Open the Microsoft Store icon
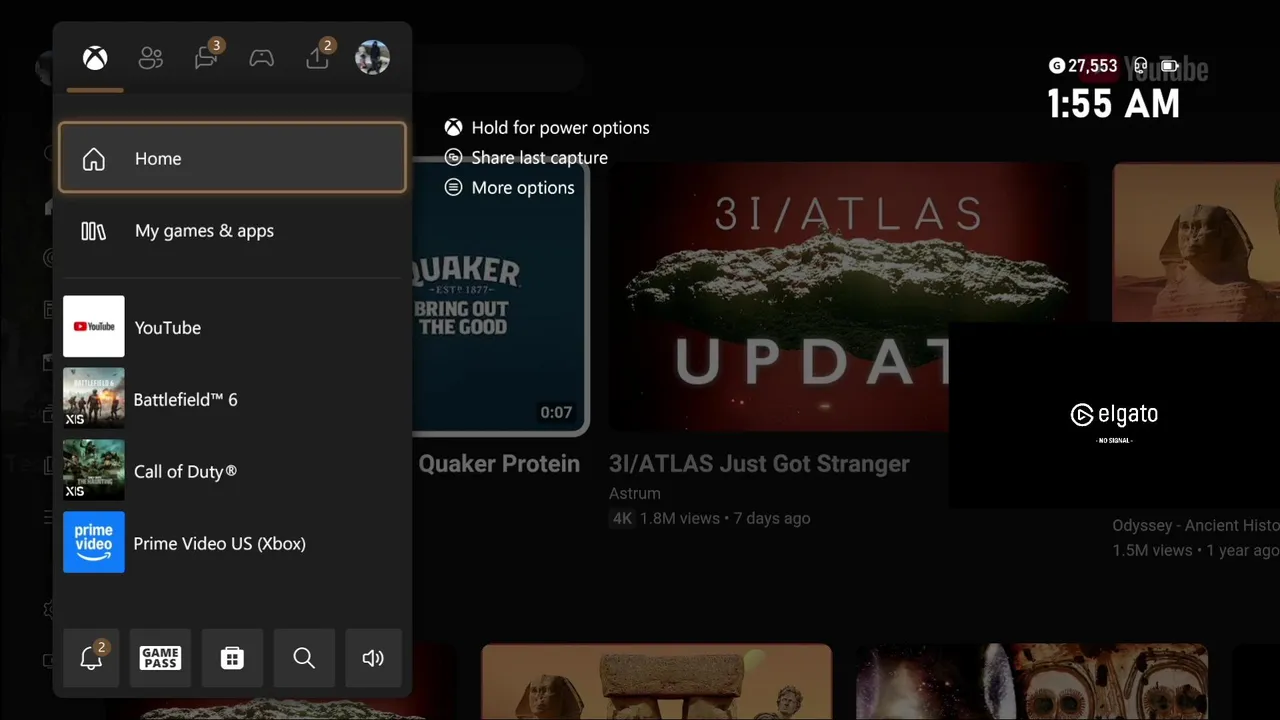The image size is (1280, 720). (232, 657)
